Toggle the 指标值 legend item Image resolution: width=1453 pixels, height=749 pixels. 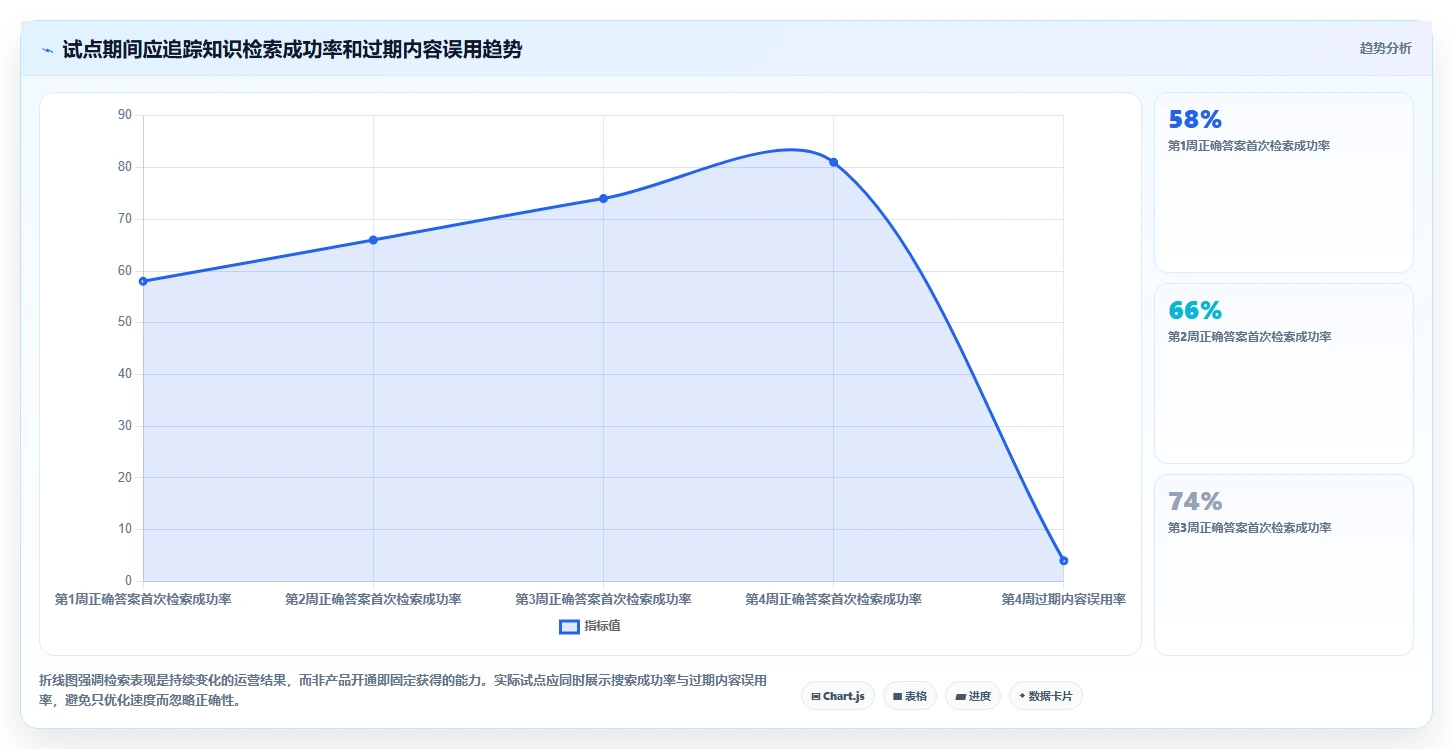(590, 626)
